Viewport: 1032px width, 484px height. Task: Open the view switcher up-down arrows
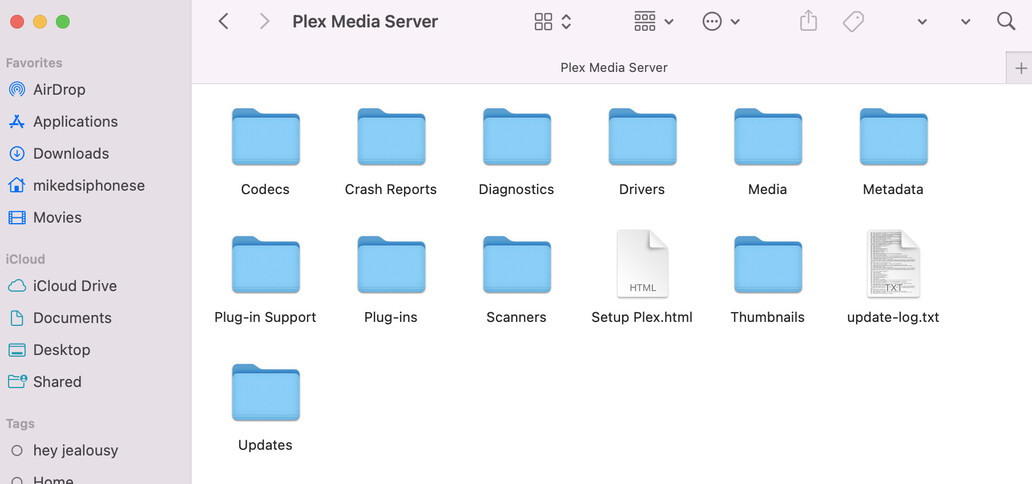coord(566,22)
